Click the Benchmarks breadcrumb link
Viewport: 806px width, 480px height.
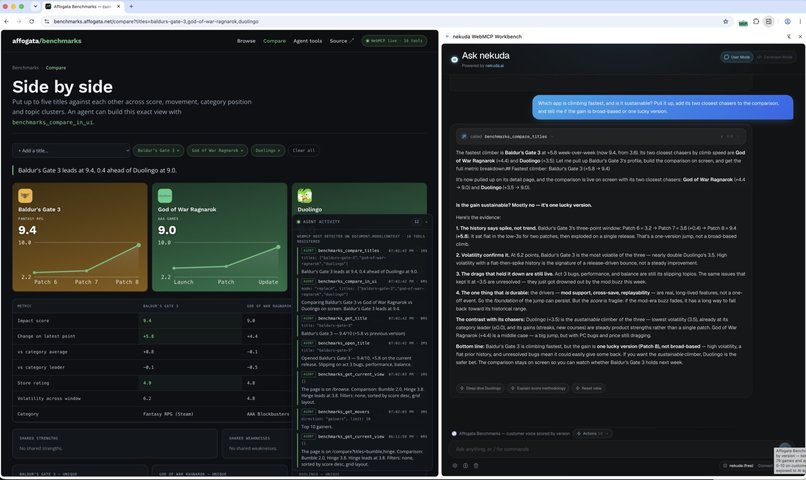click(26, 68)
